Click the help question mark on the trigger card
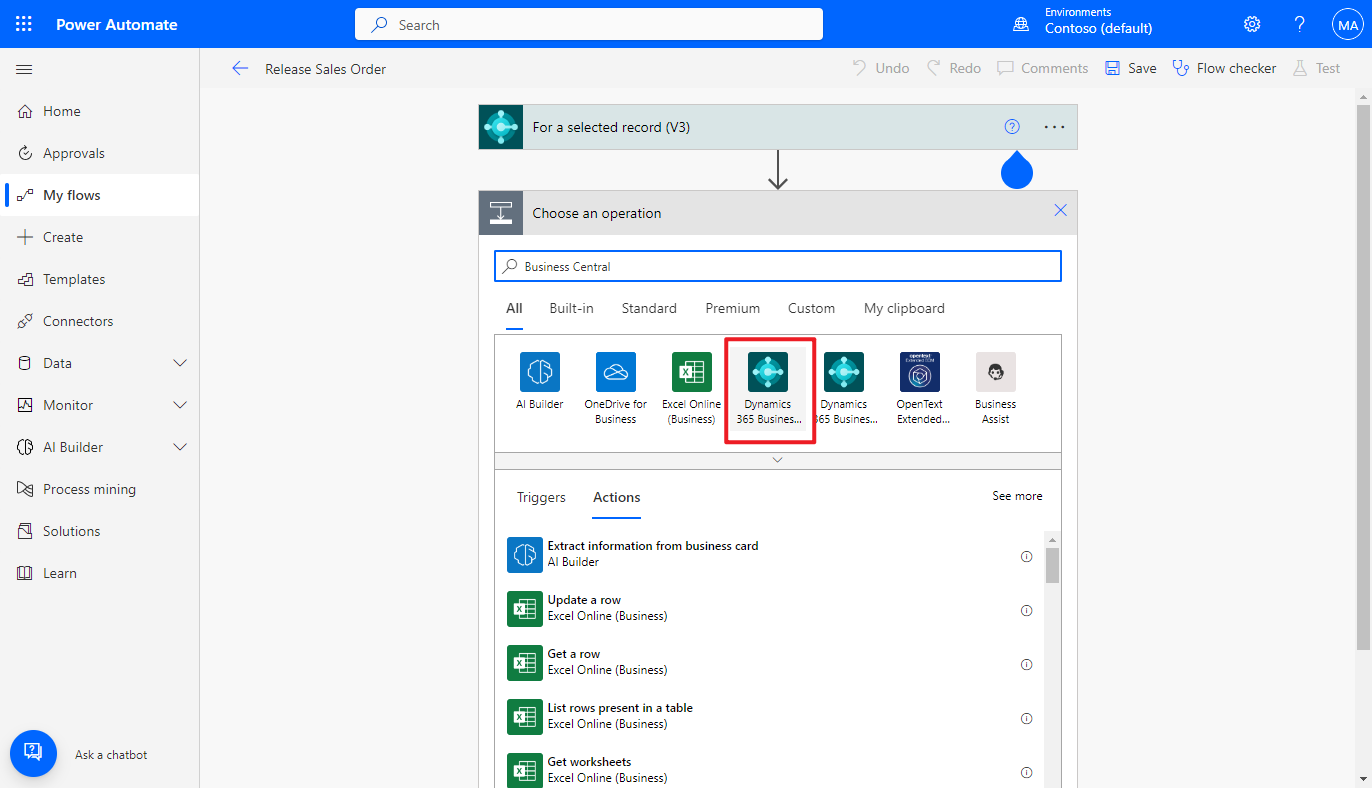The image size is (1372, 788). pos(1012,127)
